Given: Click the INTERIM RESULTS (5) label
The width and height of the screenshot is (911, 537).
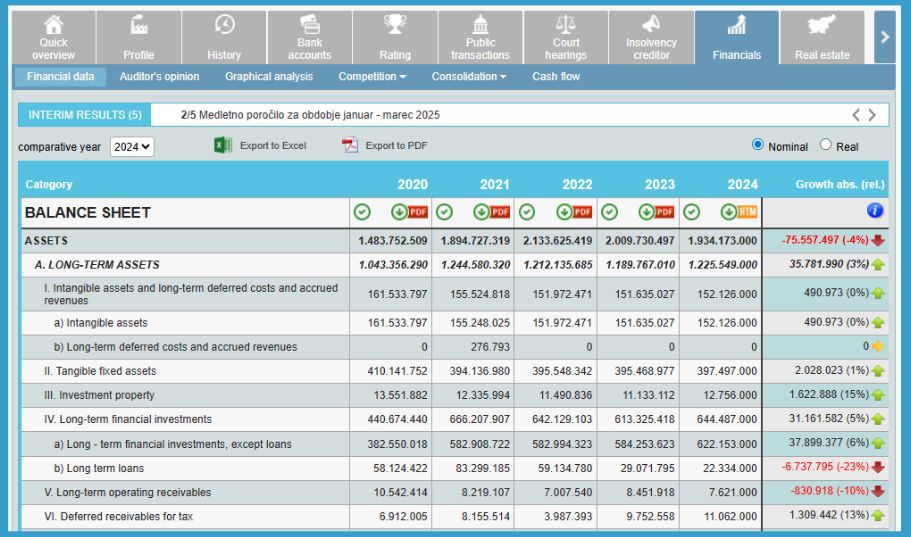Looking at the screenshot, I should pos(85,115).
